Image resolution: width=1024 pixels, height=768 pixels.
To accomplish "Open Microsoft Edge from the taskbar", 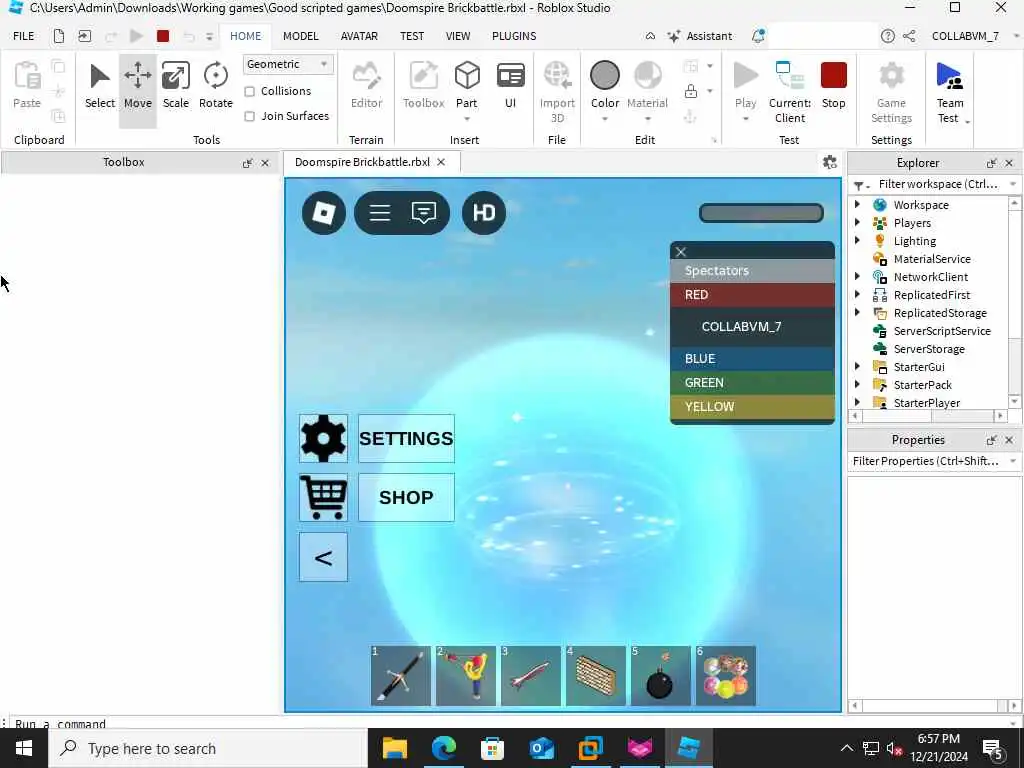I will coord(443,748).
